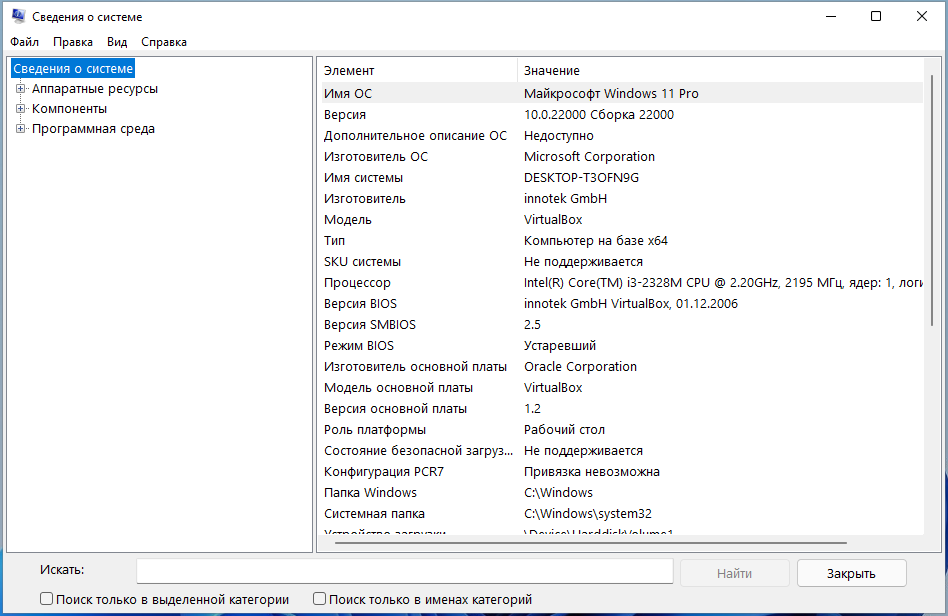
Task: Open the Файл menu
Action: pyautogui.click(x=25, y=42)
